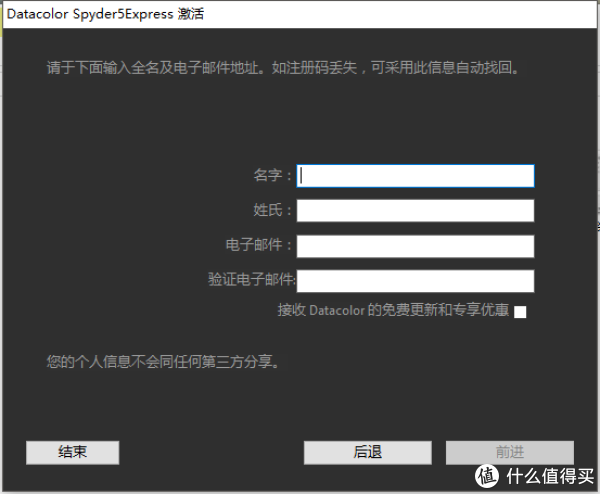Click the 接收 Datacolor 的免费更新和专享优惠 label
The height and width of the screenshot is (494, 600).
tap(393, 311)
